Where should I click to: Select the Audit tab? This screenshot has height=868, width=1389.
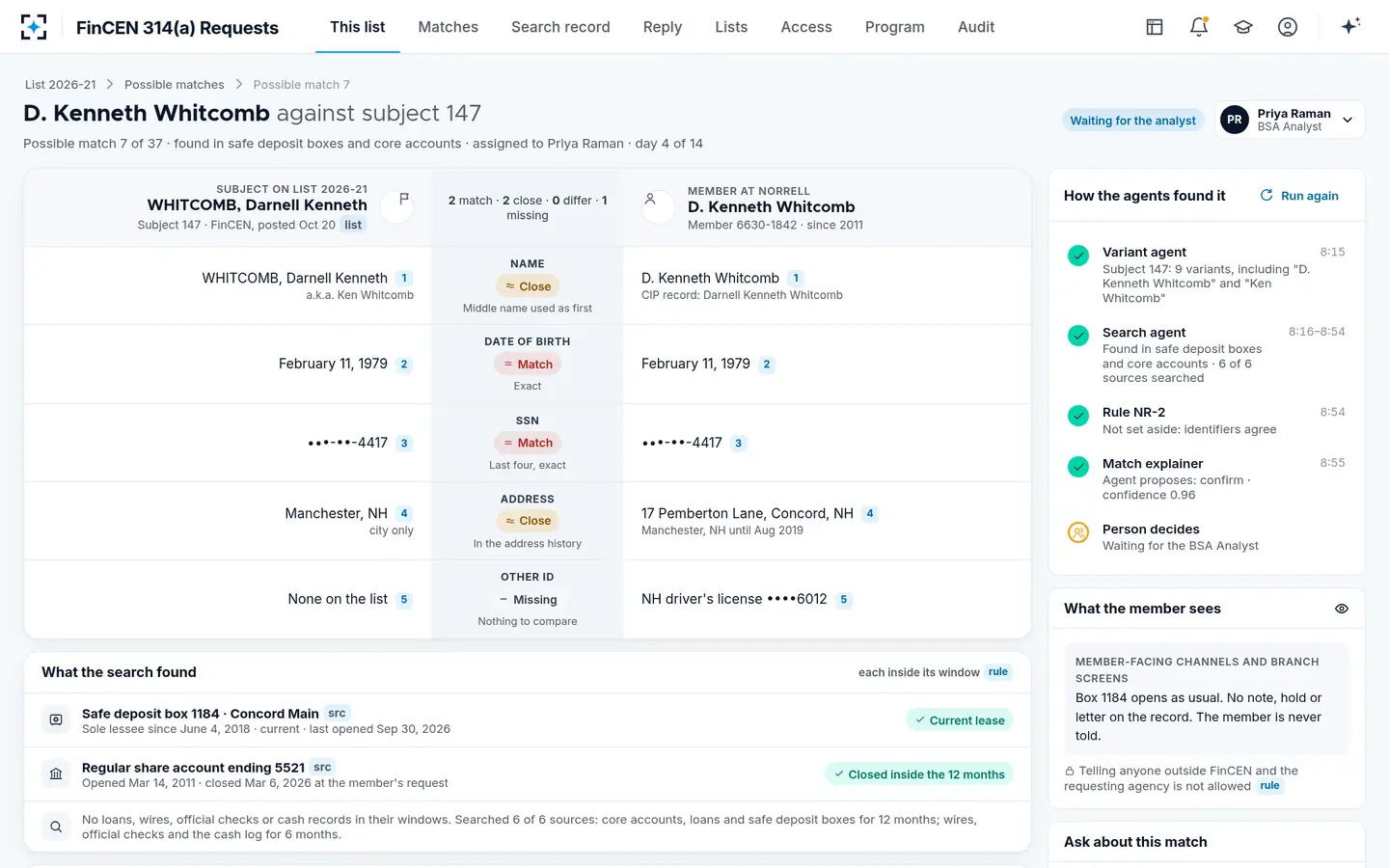coord(976,27)
